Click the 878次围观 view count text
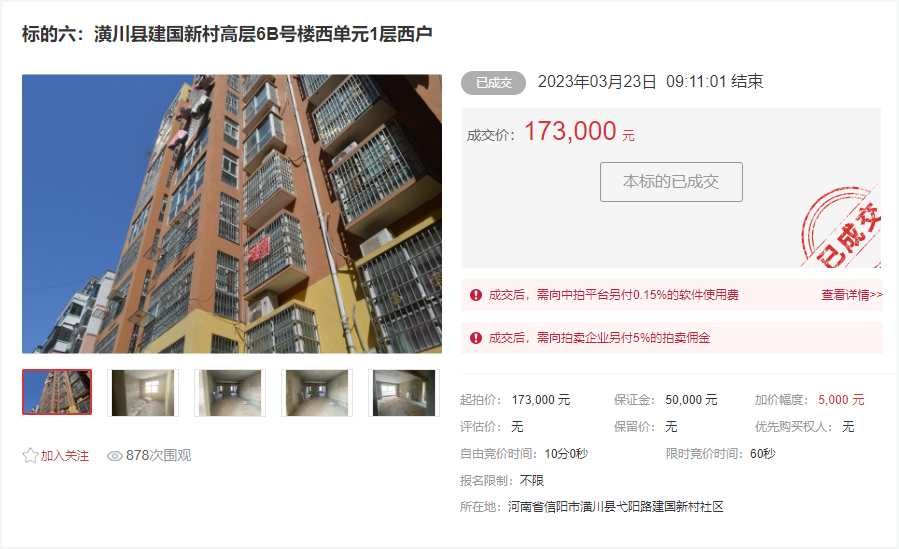 click(x=159, y=456)
